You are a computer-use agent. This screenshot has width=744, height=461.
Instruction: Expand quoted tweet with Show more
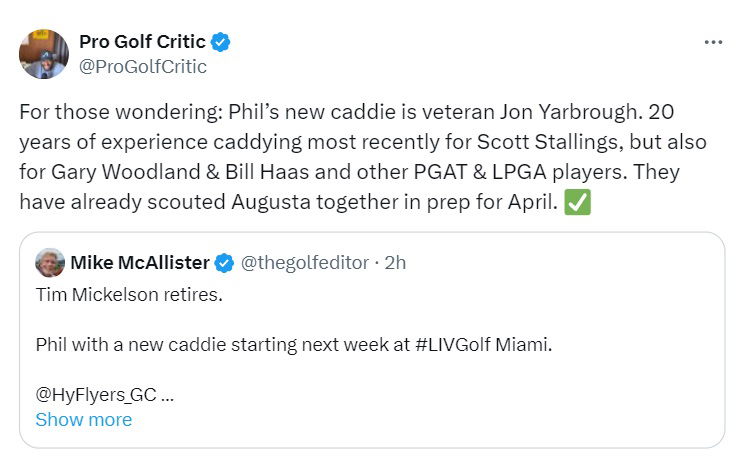coord(83,420)
